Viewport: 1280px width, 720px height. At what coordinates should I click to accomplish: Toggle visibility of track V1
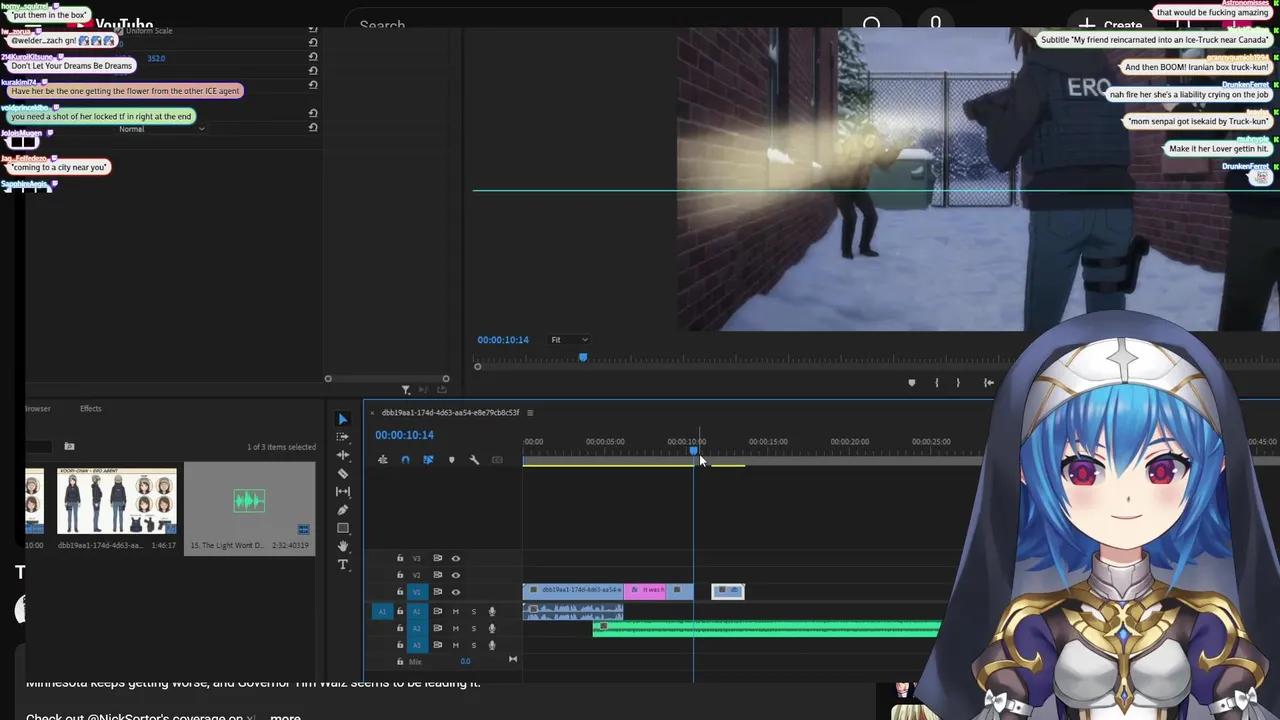(455, 592)
